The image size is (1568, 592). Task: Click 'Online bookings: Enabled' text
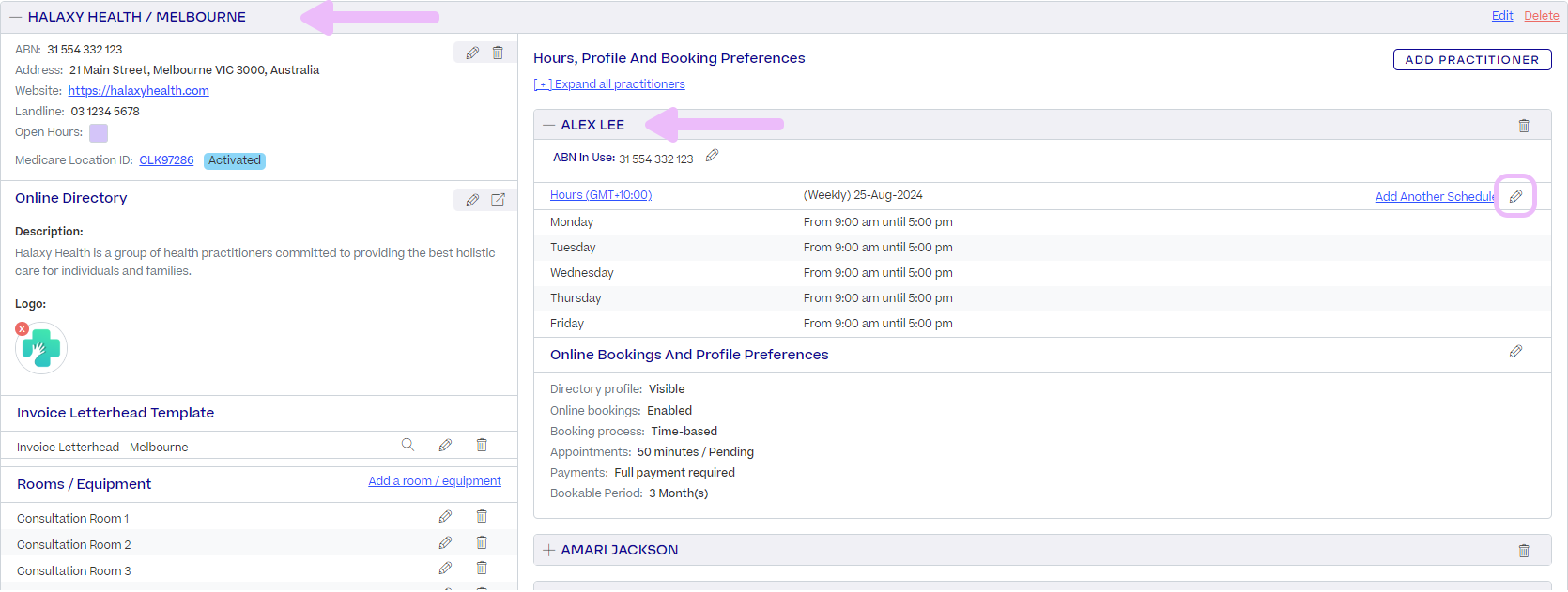621,411
